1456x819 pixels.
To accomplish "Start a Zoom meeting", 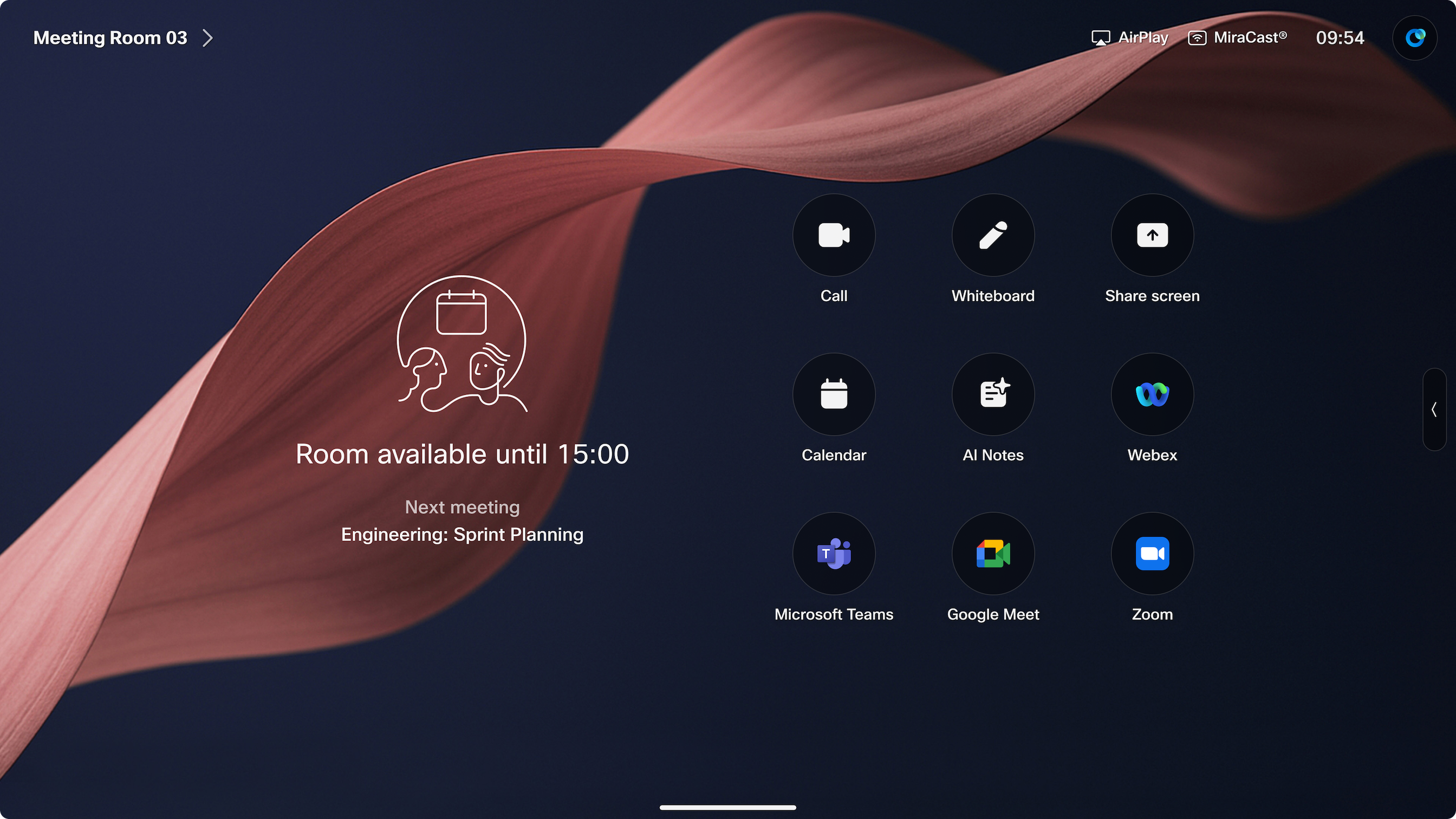I will pos(1152,554).
